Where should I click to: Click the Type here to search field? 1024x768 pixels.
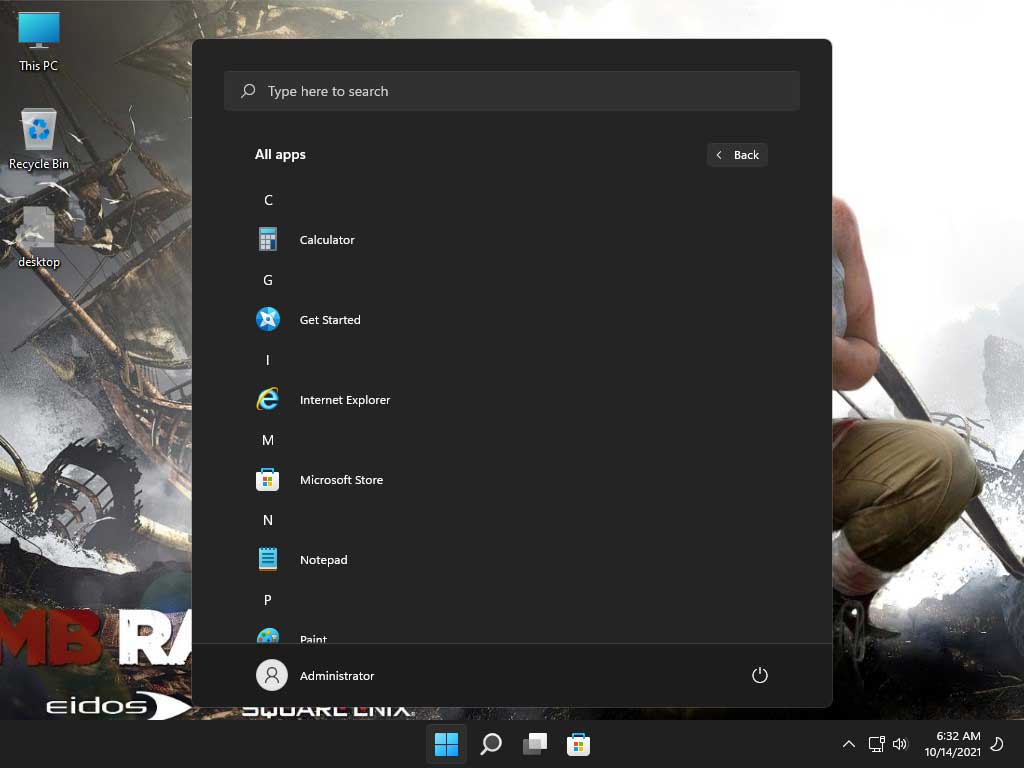(x=512, y=91)
